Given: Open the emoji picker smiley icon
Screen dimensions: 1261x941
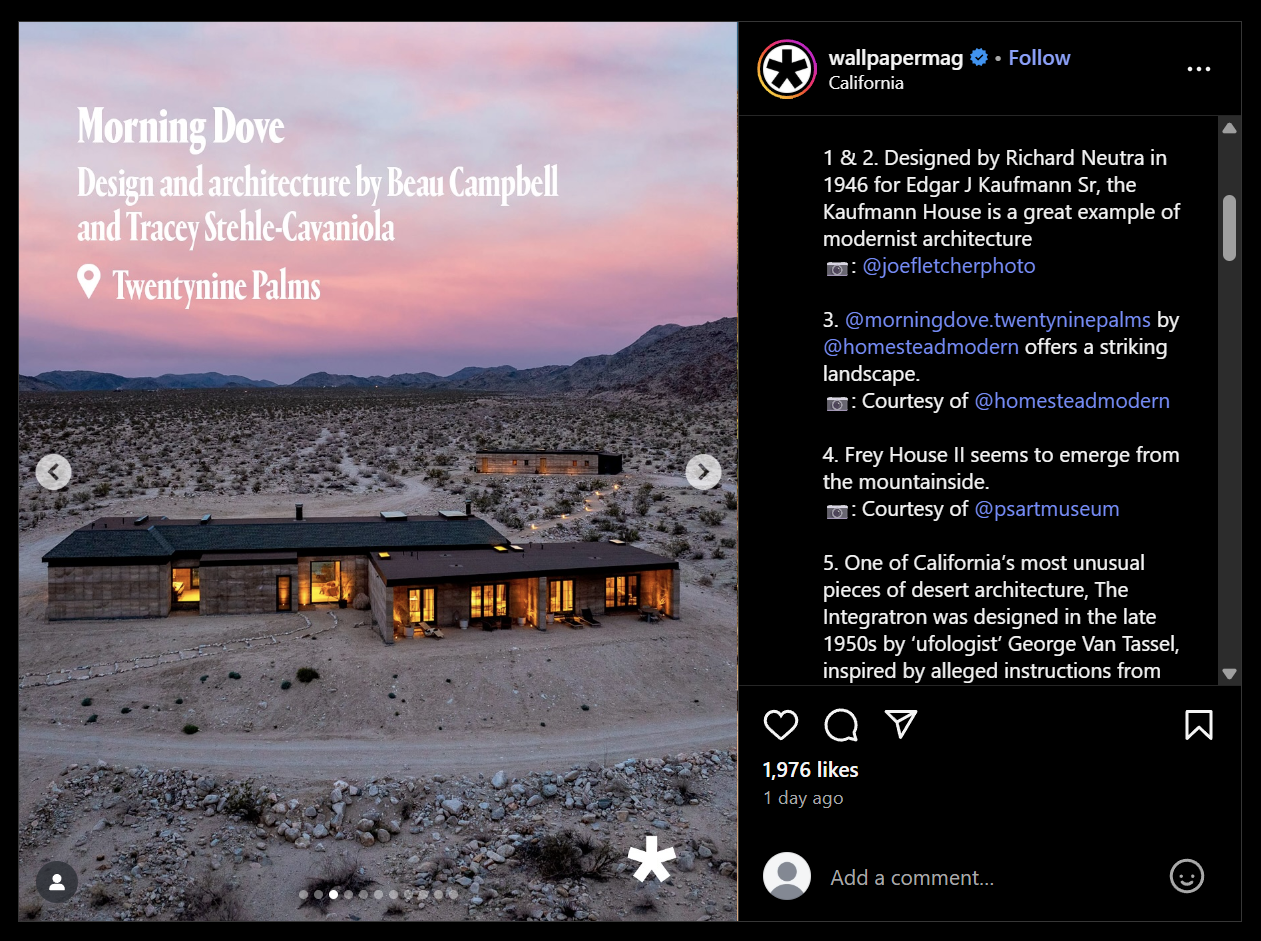Looking at the screenshot, I should click(x=1187, y=877).
